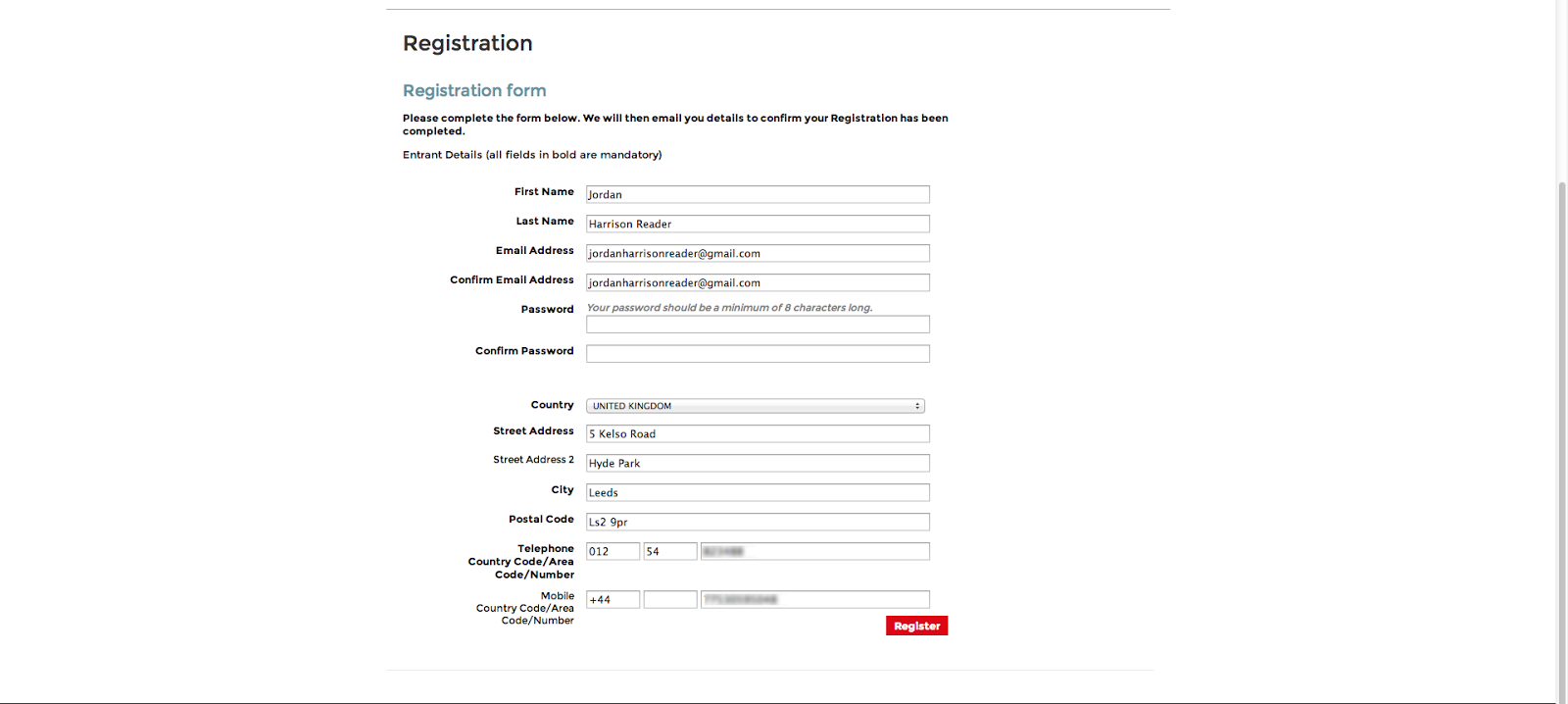Click the Mobile country code box with +44
The image size is (1568, 704).
point(612,599)
